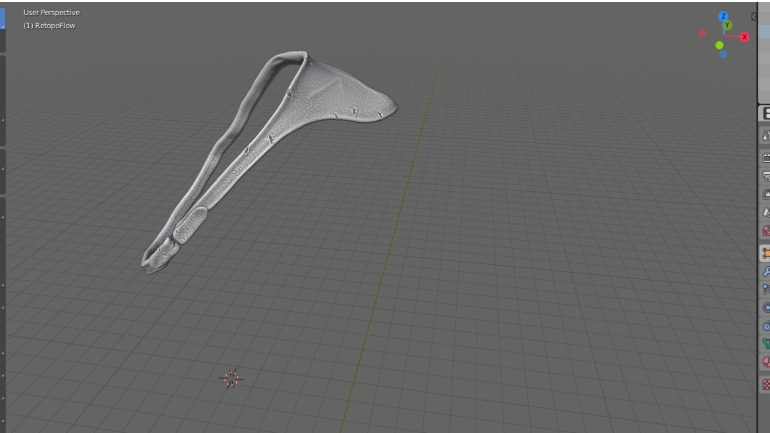Click the unlabeled blue negative Z gizmo dot

pos(723,54)
